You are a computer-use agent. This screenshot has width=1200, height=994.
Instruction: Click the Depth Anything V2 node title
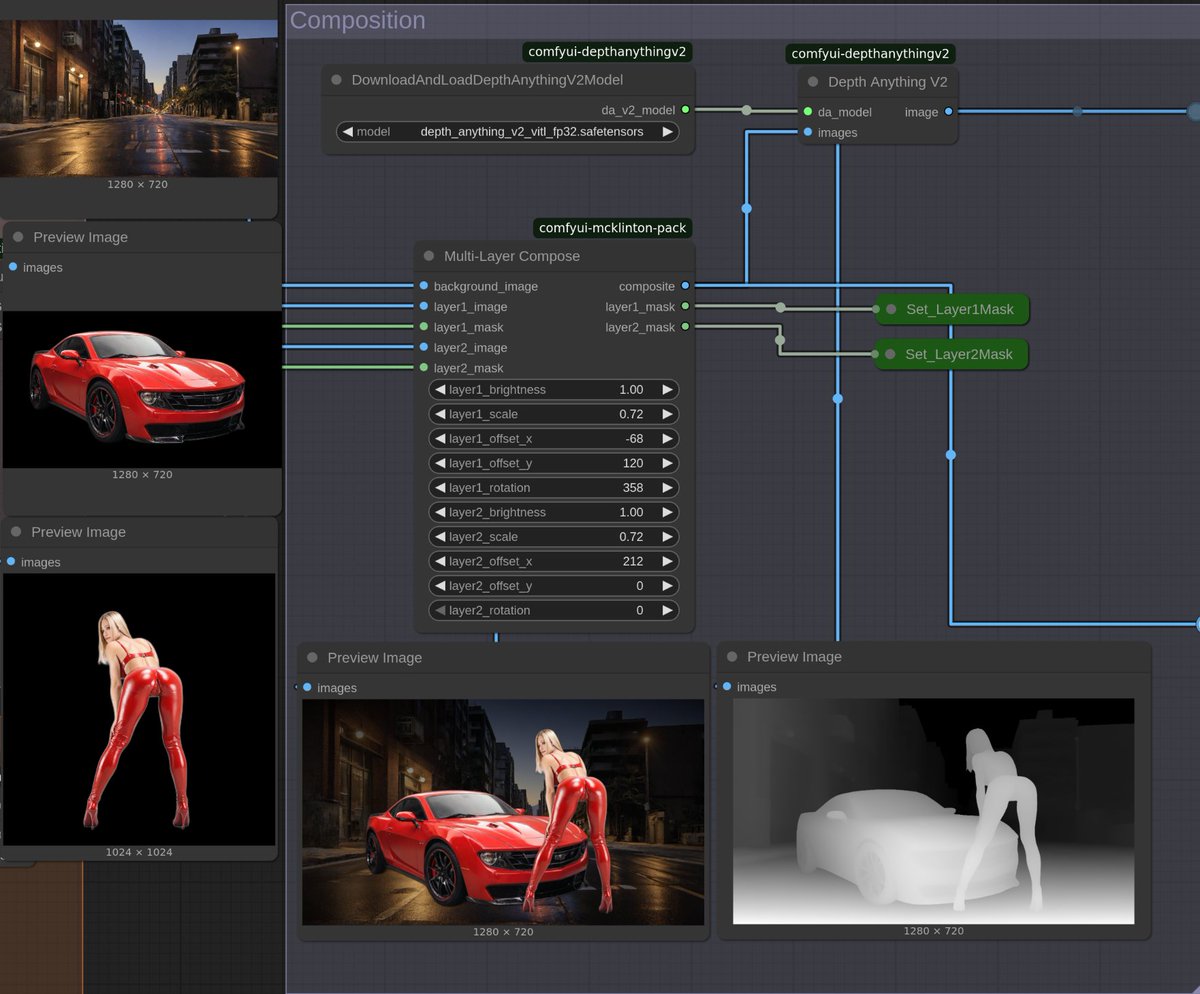888,82
